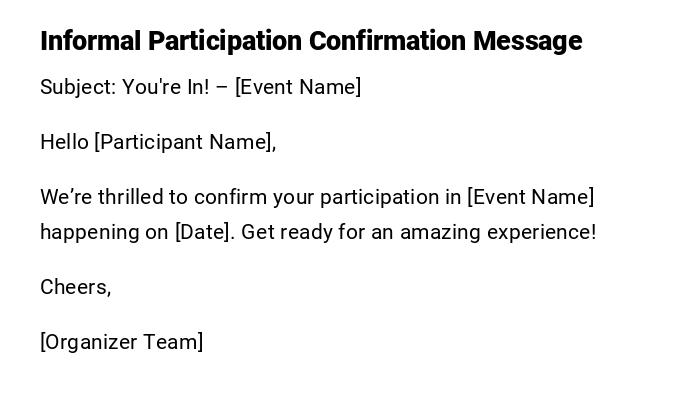
Task: Click the word 'Informal' in the title
Action: (x=90, y=41)
